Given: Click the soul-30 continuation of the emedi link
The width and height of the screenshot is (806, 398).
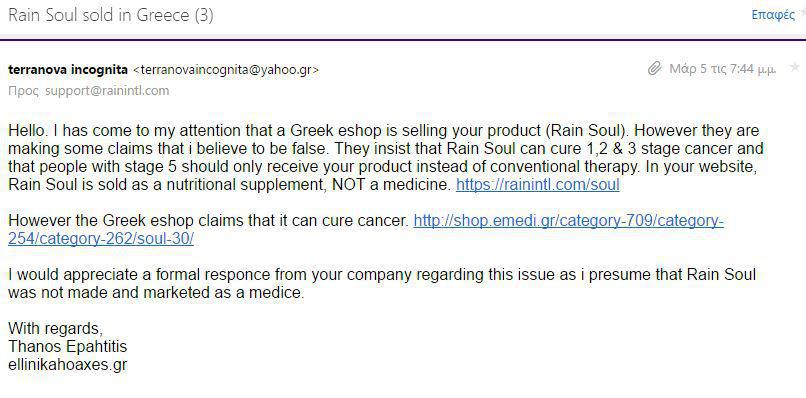Looking at the screenshot, I should (101, 239).
